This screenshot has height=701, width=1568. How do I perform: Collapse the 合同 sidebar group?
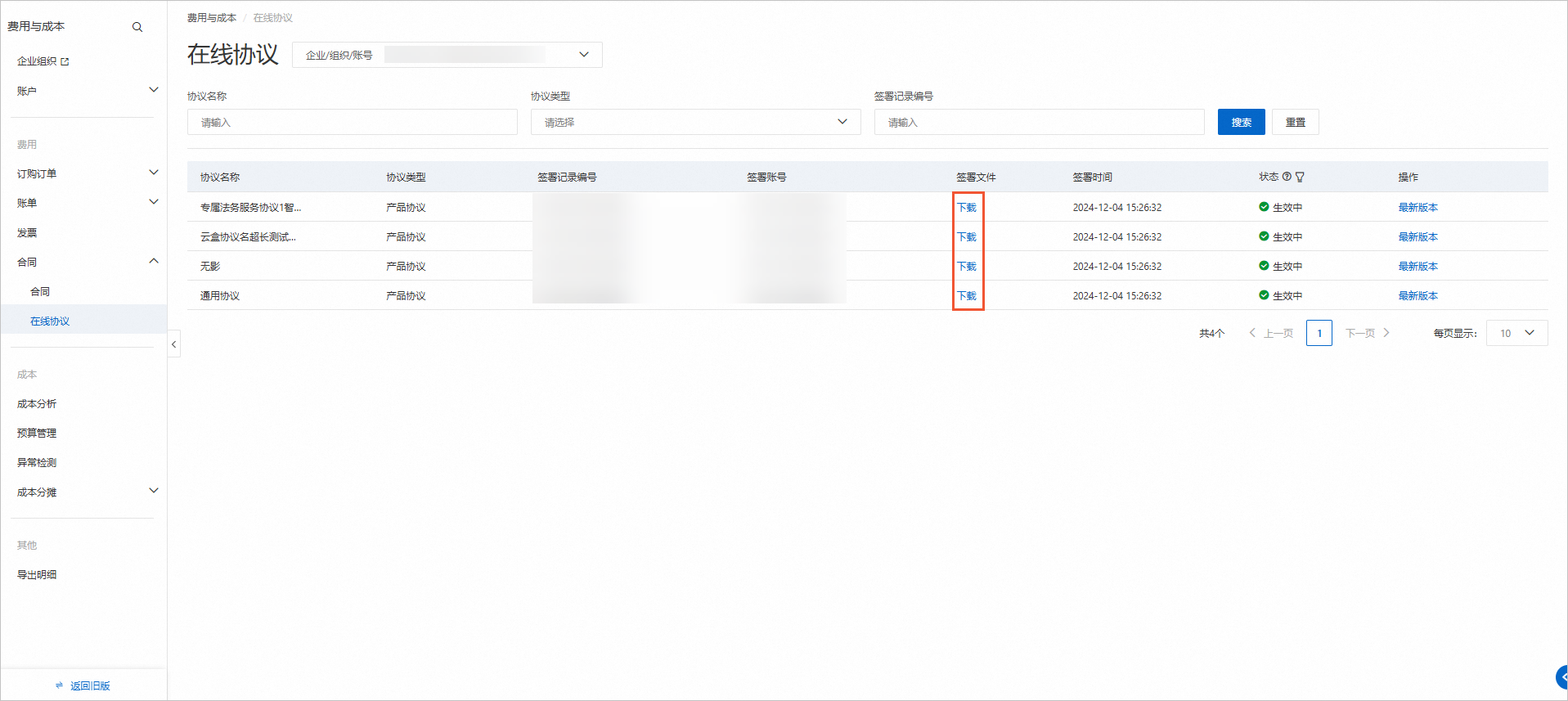click(153, 261)
